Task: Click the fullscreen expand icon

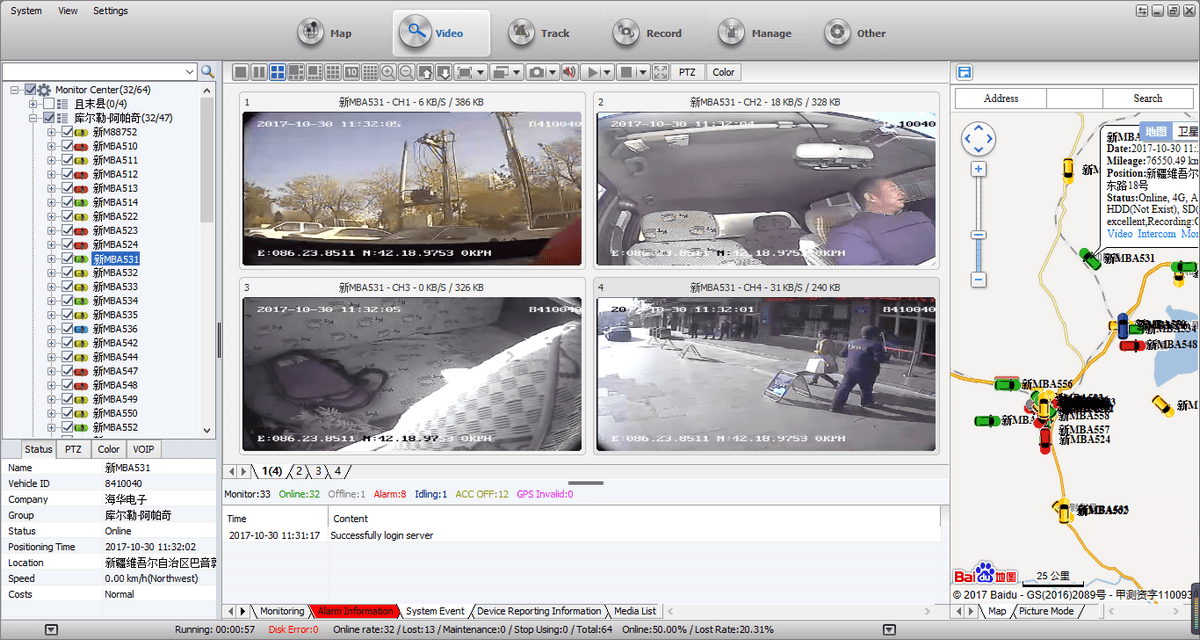Action: click(660, 72)
